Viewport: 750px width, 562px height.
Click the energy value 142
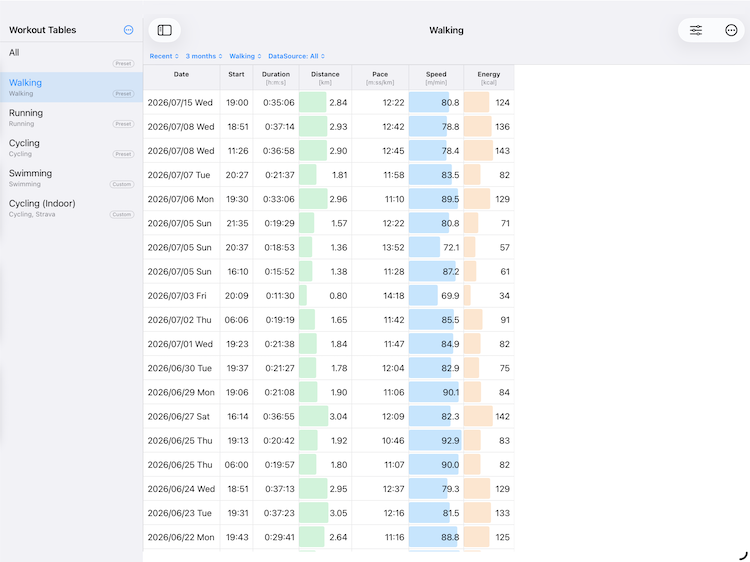pyautogui.click(x=502, y=417)
